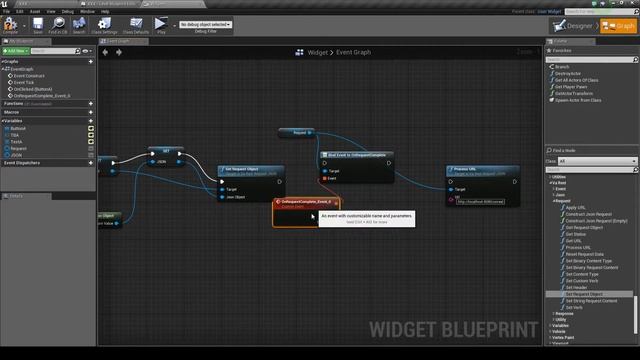640x360 pixels.
Task: Add a new variable with plus icon
Action: coord(91,121)
